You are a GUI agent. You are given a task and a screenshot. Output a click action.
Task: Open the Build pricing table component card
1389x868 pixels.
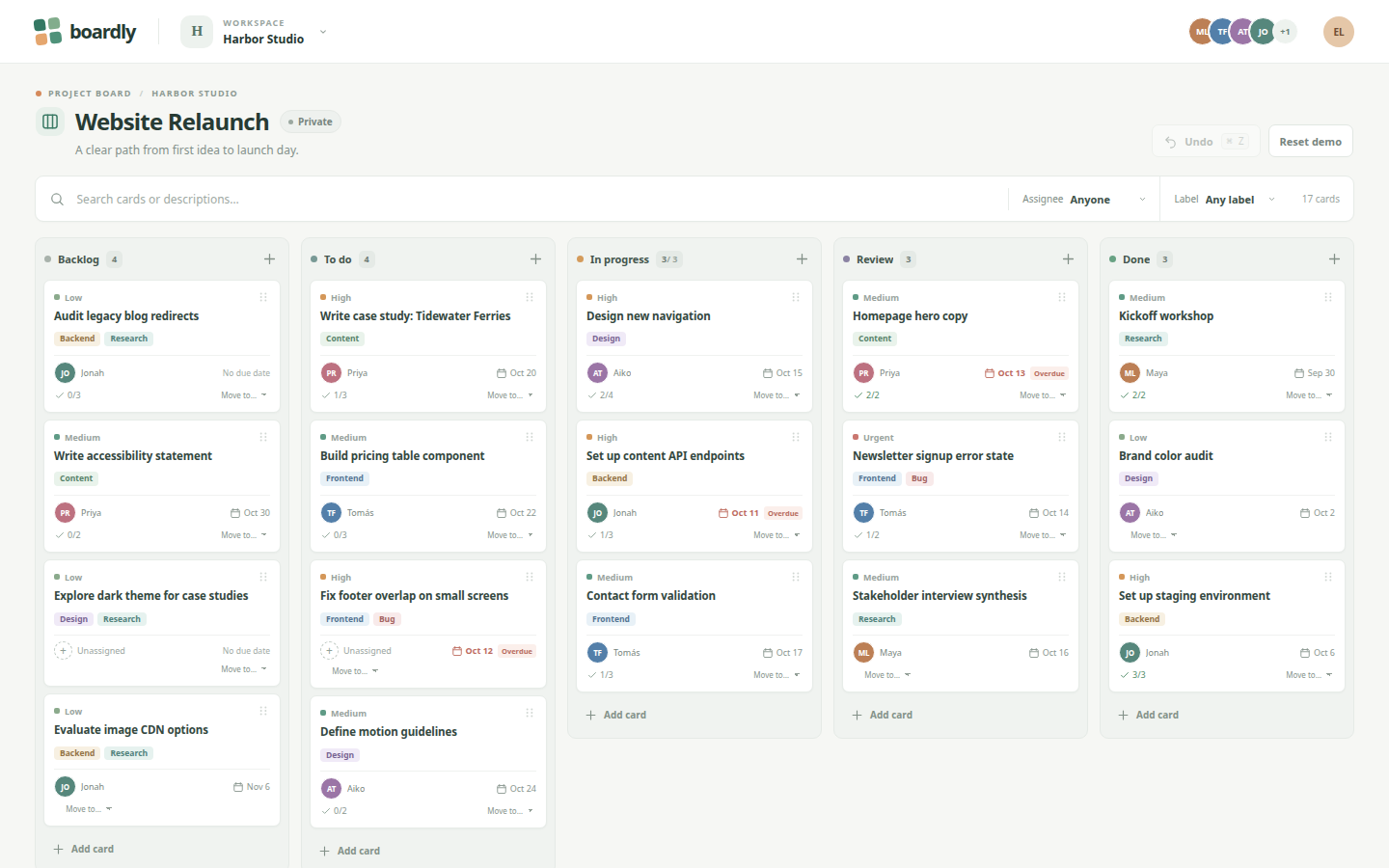(402, 456)
